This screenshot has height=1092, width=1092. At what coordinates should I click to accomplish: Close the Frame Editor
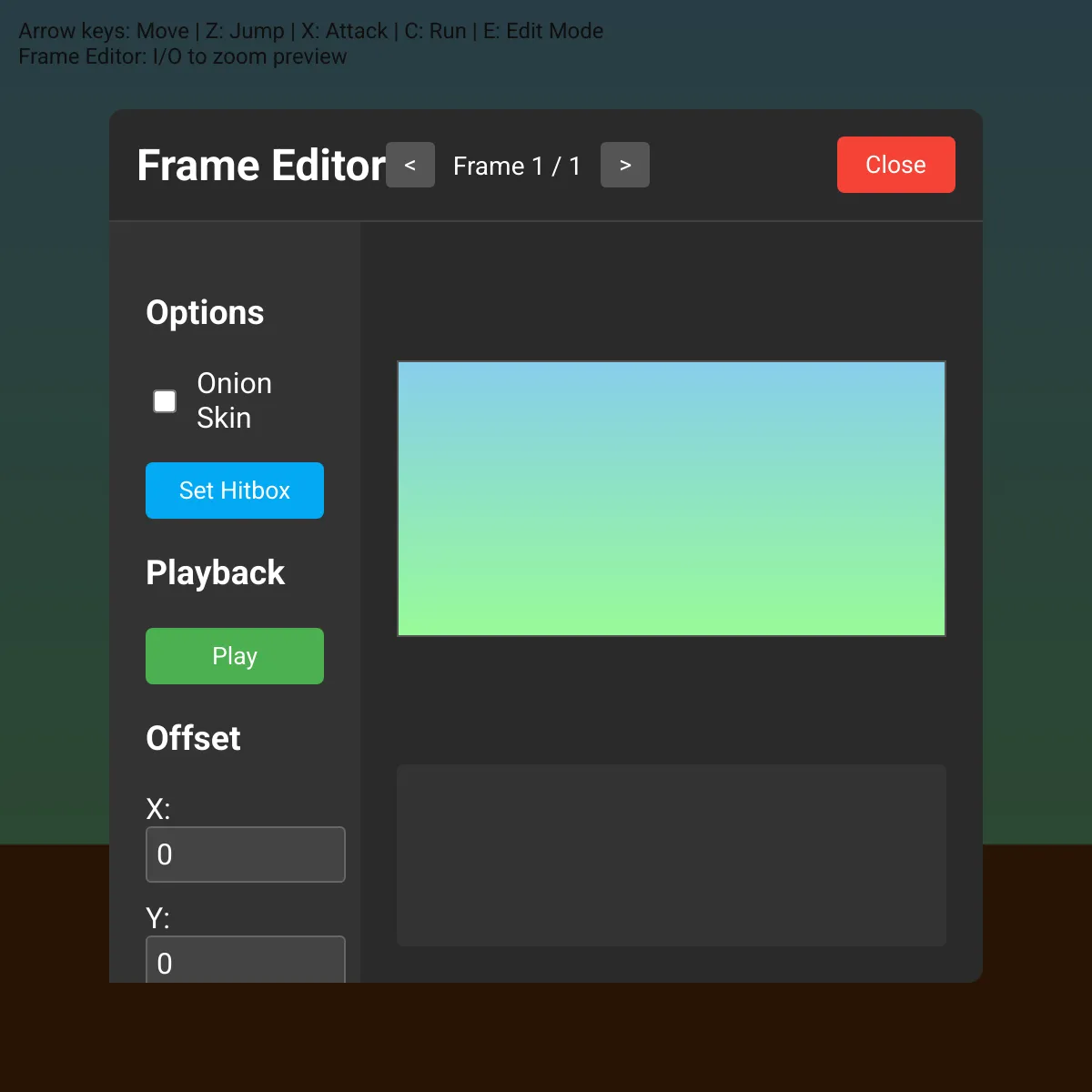(x=896, y=165)
